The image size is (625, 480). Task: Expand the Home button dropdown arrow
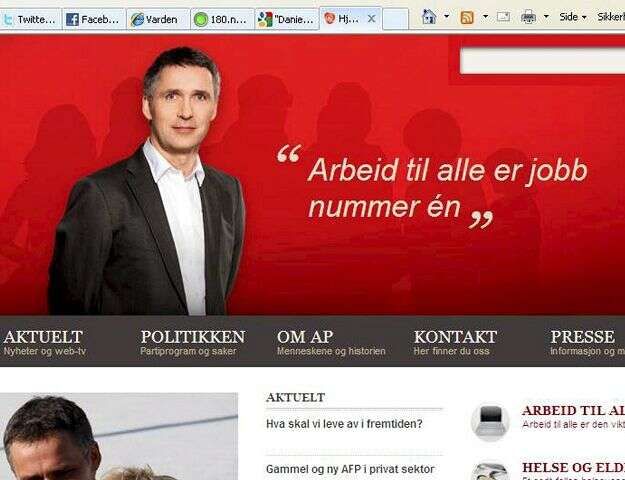point(446,17)
